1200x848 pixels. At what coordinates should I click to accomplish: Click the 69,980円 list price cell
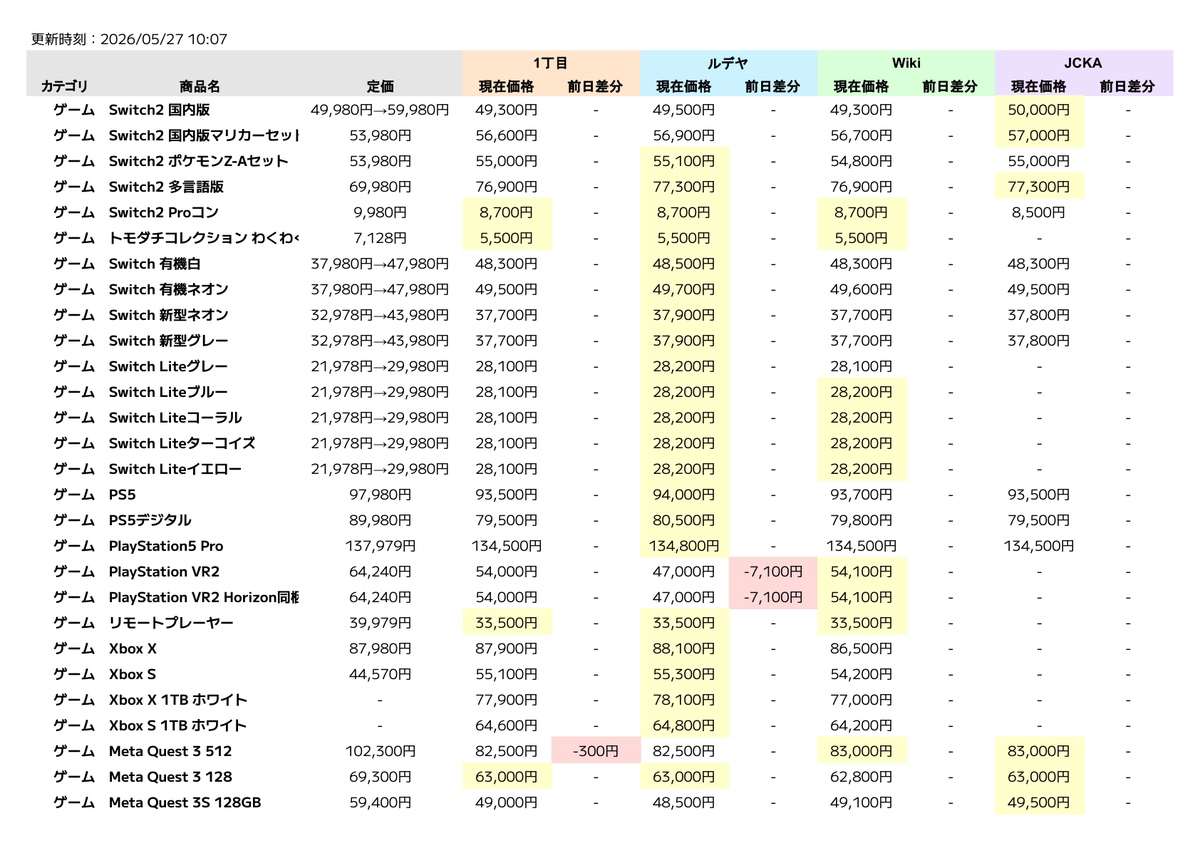pos(380,187)
